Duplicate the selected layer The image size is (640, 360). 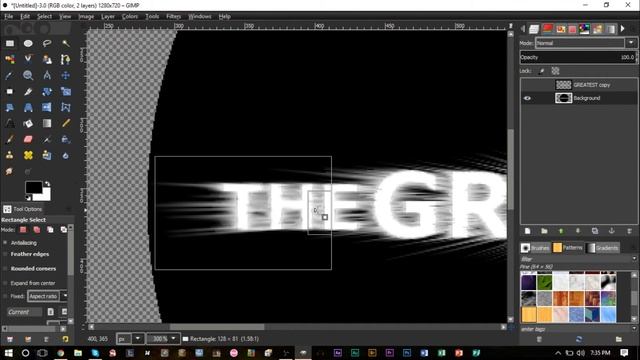(x=595, y=231)
